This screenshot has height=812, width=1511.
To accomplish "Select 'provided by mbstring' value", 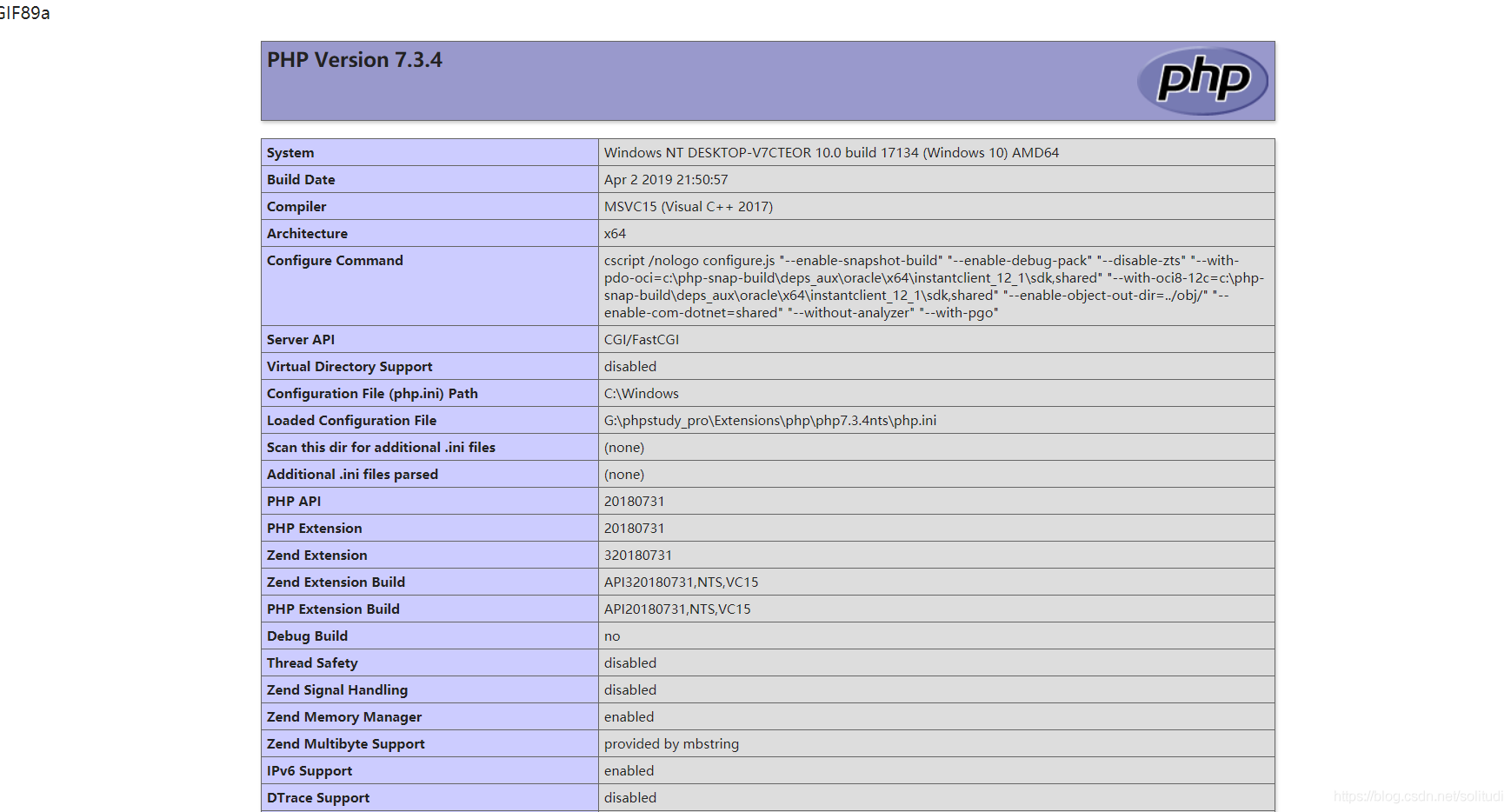I will click(672, 744).
